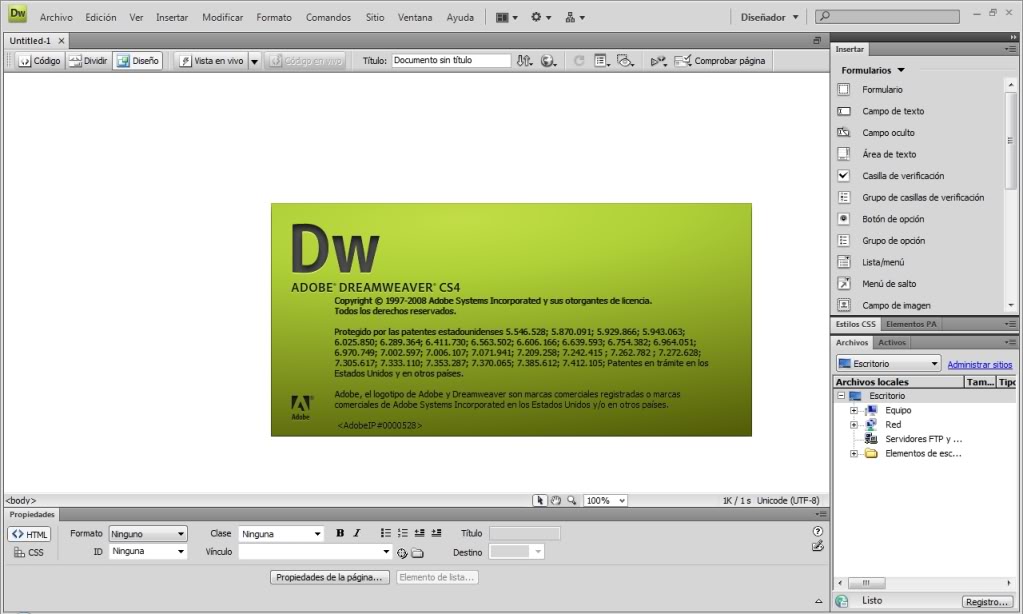Viewport: 1023px width, 614px height.
Task: Open the Insertar menu
Action: (x=172, y=18)
